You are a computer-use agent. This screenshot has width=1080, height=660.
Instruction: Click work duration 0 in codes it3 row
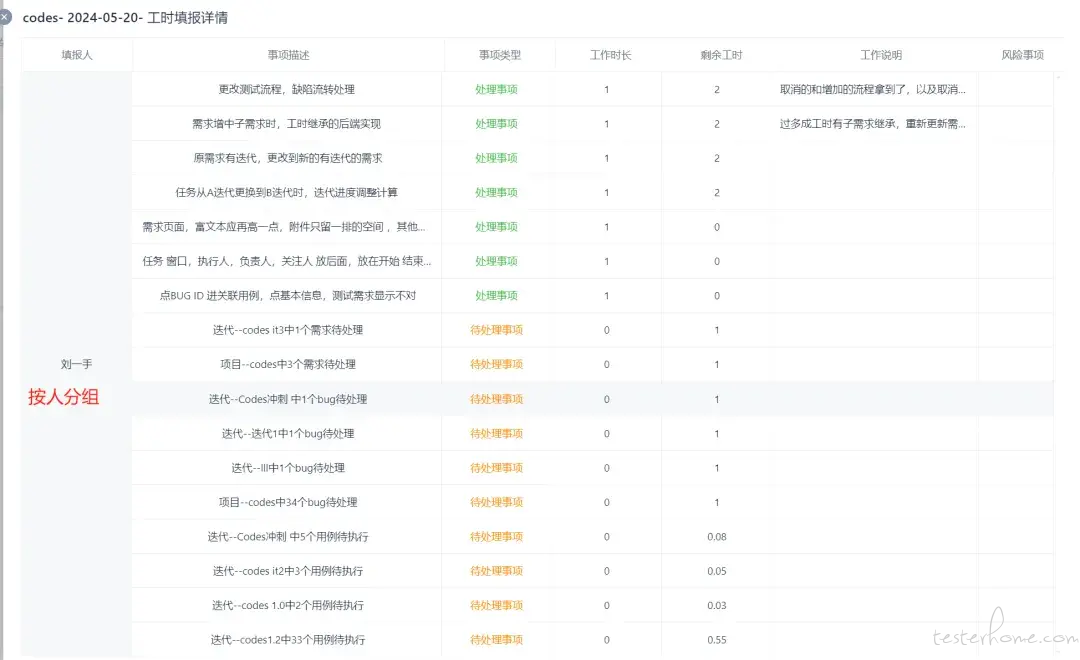(x=607, y=330)
